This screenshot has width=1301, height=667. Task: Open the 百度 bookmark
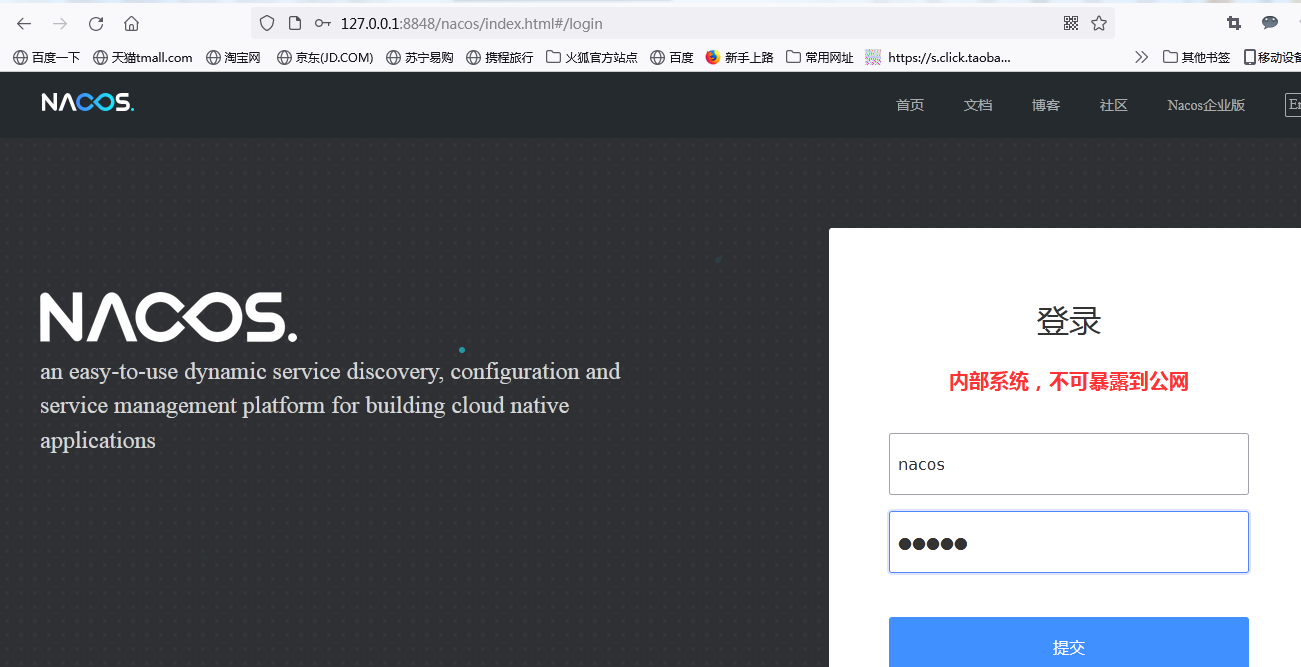[x=671, y=57]
